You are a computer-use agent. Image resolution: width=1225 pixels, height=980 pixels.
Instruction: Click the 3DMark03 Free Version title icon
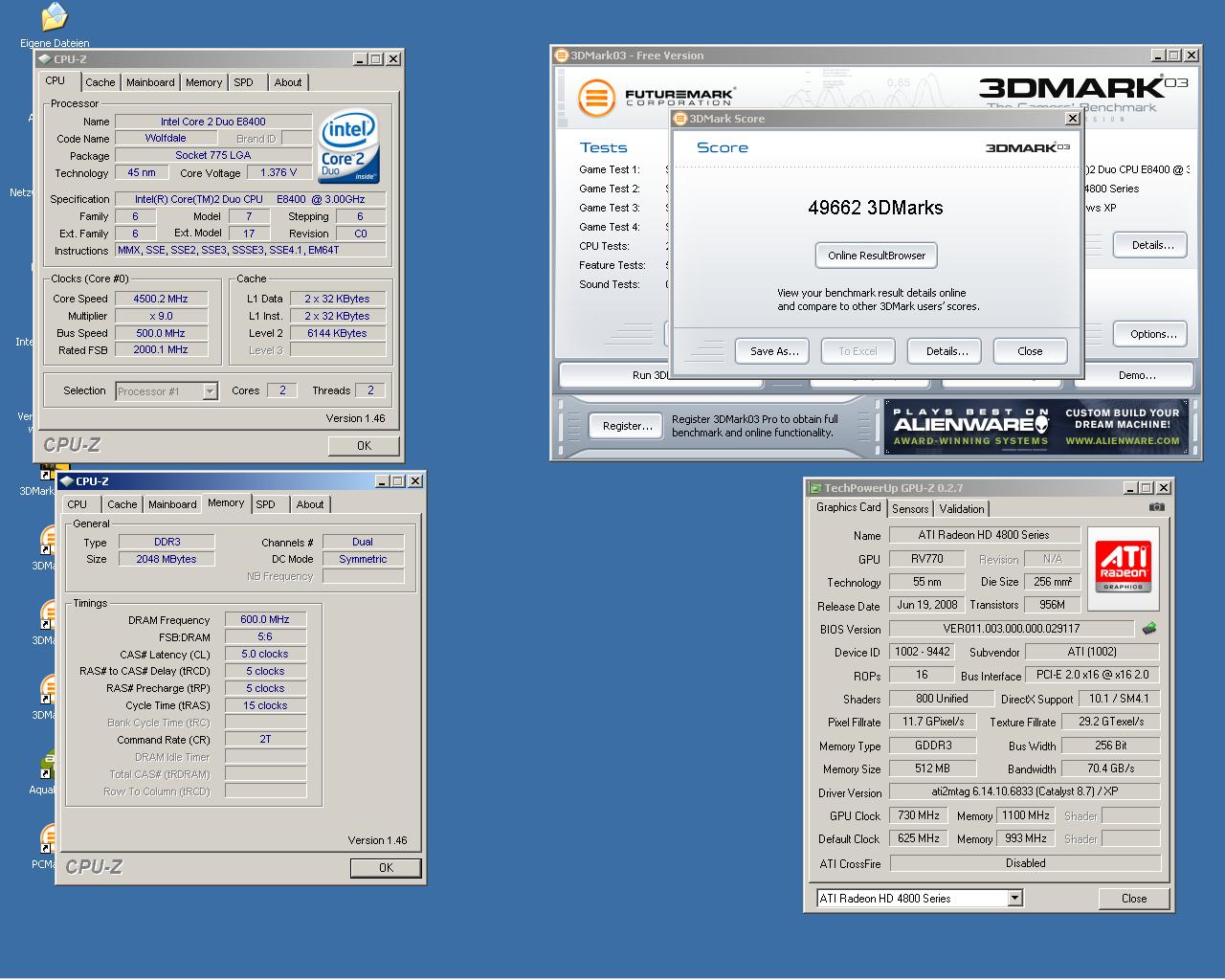point(562,56)
